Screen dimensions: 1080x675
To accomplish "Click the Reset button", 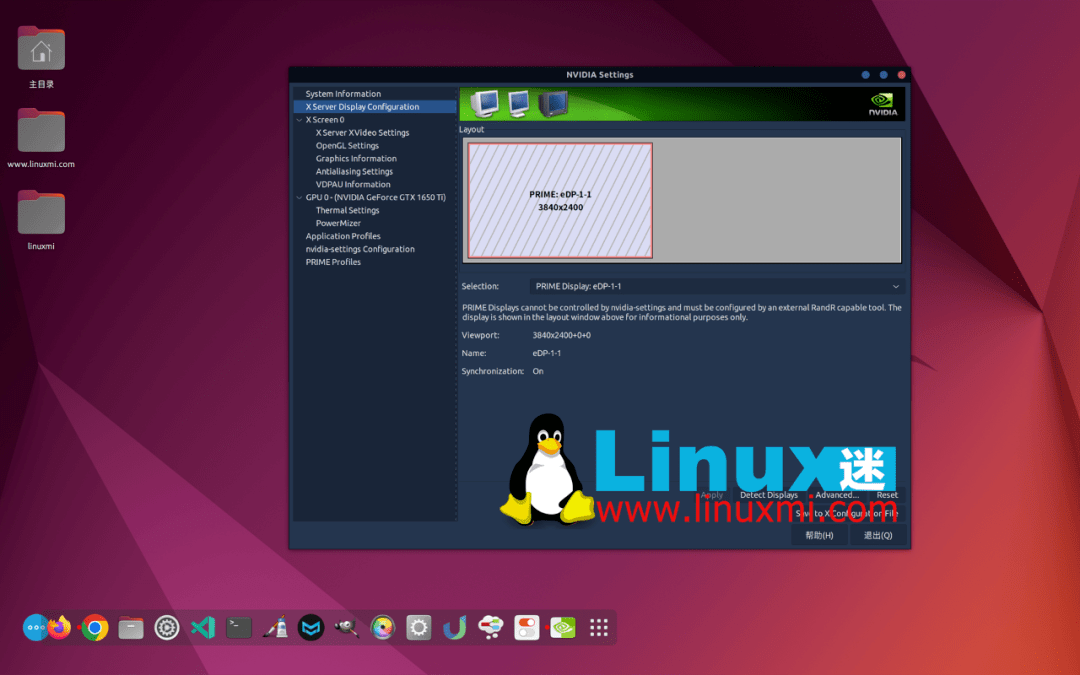I will click(x=887, y=495).
